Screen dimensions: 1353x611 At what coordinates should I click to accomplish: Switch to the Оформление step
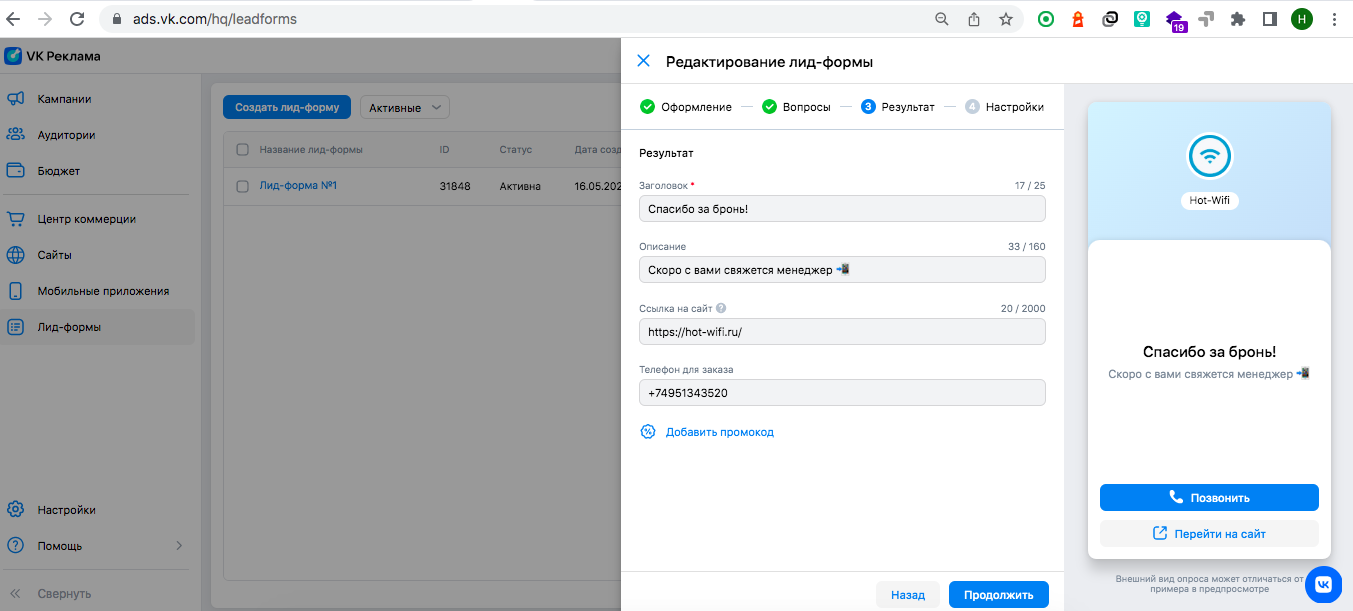pyautogui.click(x=686, y=107)
